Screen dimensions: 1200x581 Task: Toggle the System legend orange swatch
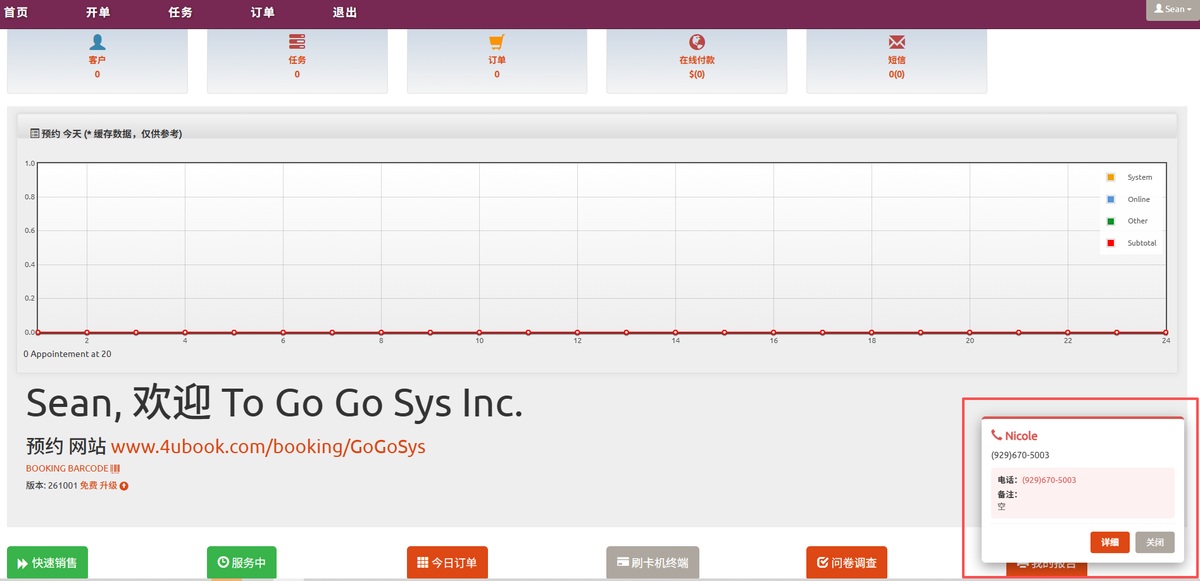tap(1110, 177)
